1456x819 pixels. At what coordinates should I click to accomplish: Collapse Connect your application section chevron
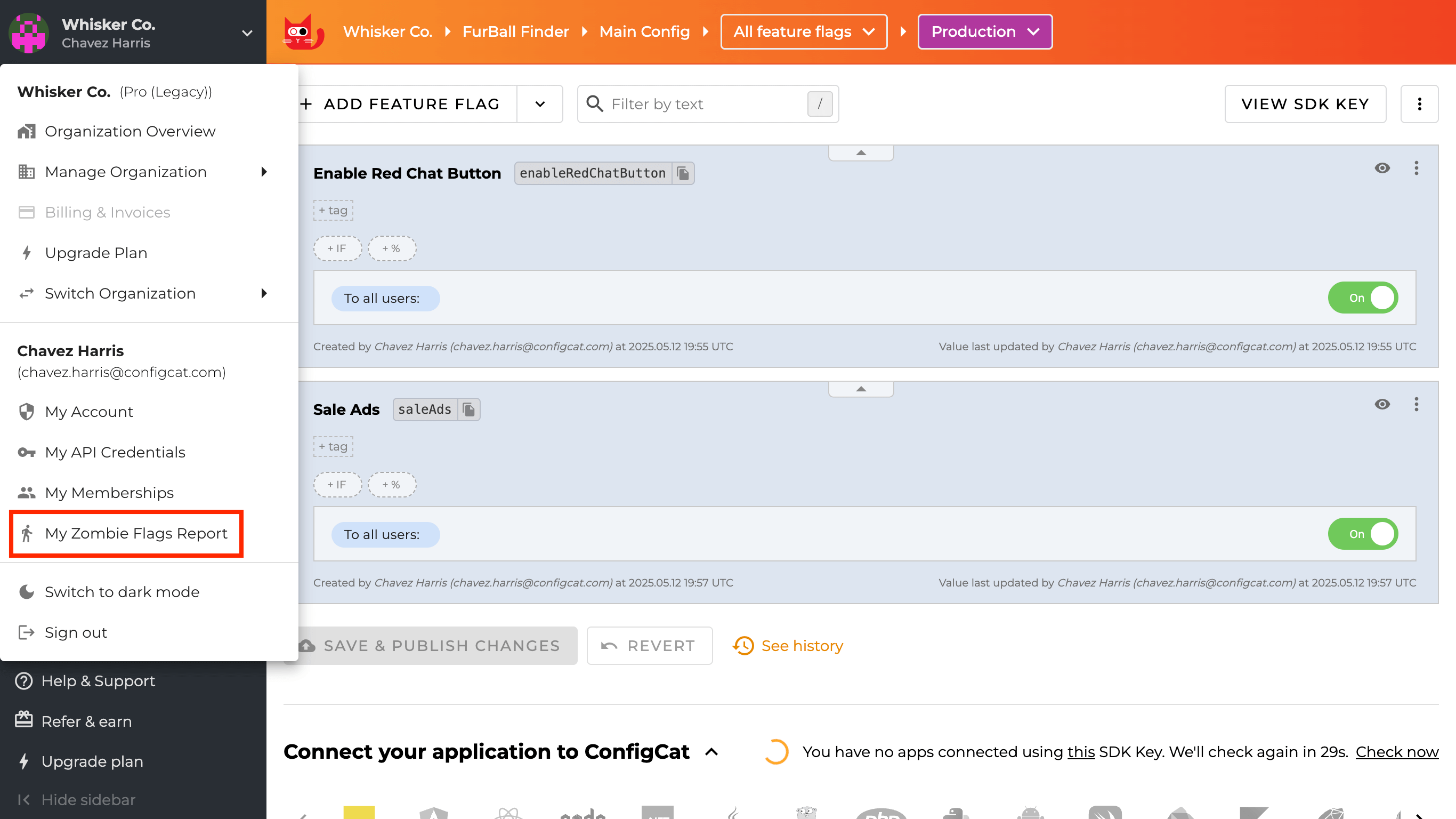(x=711, y=752)
